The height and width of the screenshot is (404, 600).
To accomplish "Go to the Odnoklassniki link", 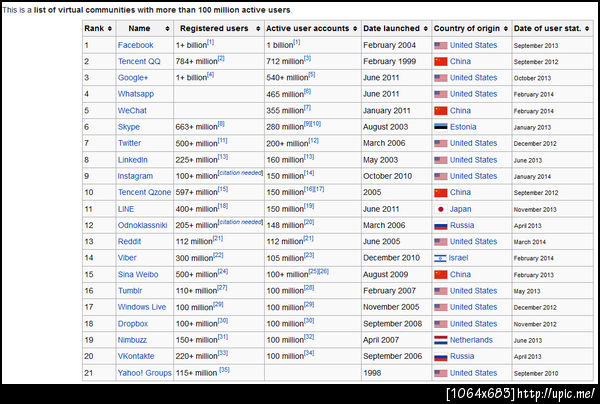I will tap(142, 225).
